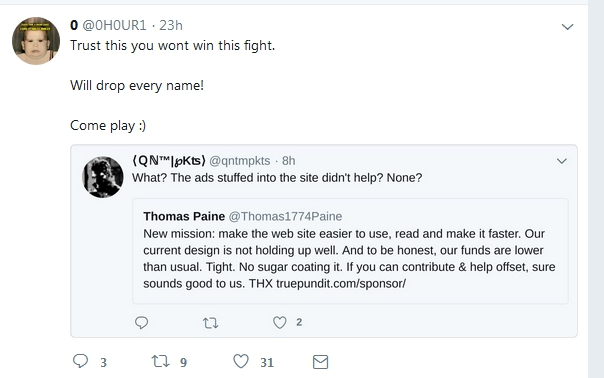The width and height of the screenshot is (604, 378).
Task: Expand options chevron on qntmpkts tweet
Action: 562,161
